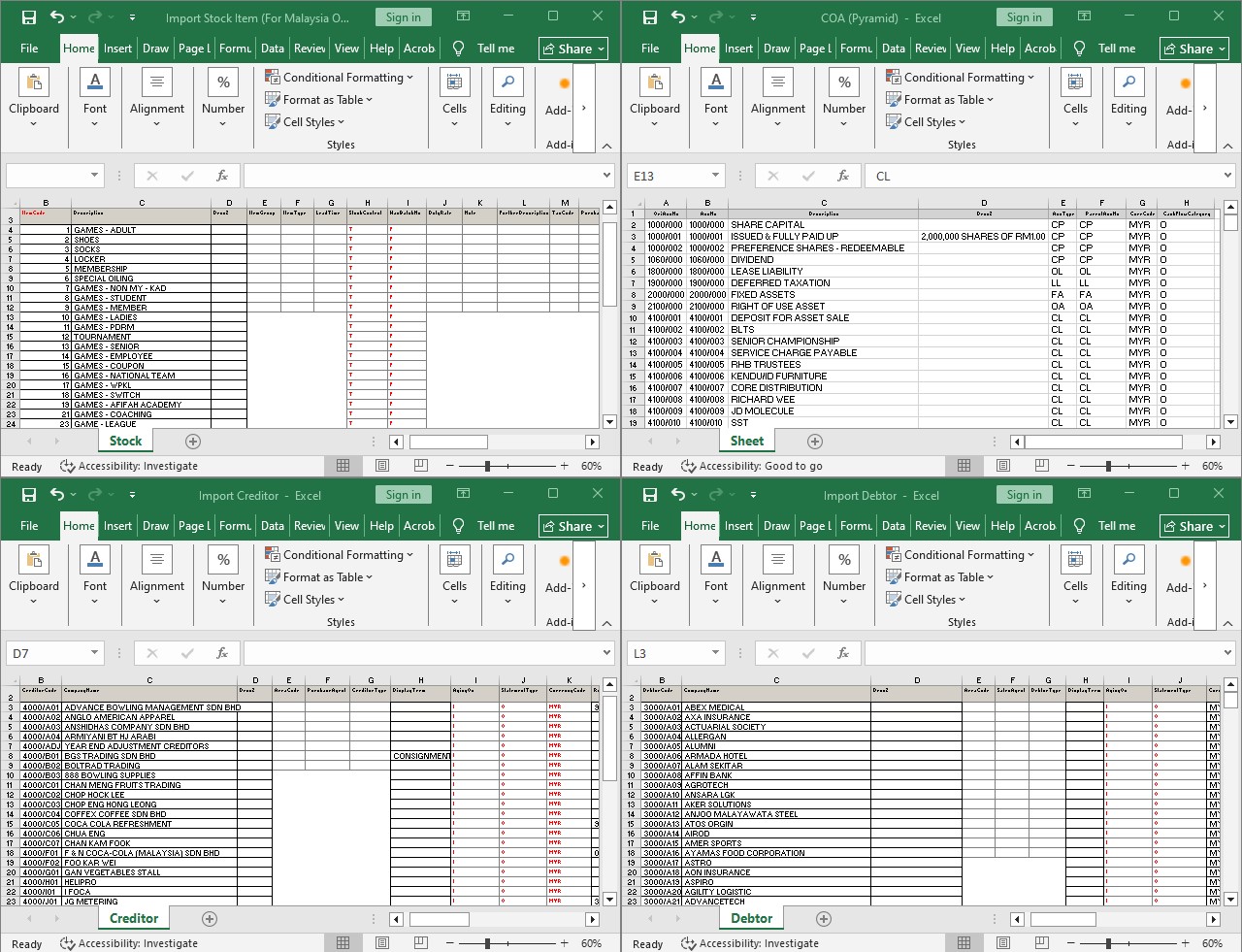
Task: Add a new sheet in Import Debtor workbook
Action: (x=824, y=918)
